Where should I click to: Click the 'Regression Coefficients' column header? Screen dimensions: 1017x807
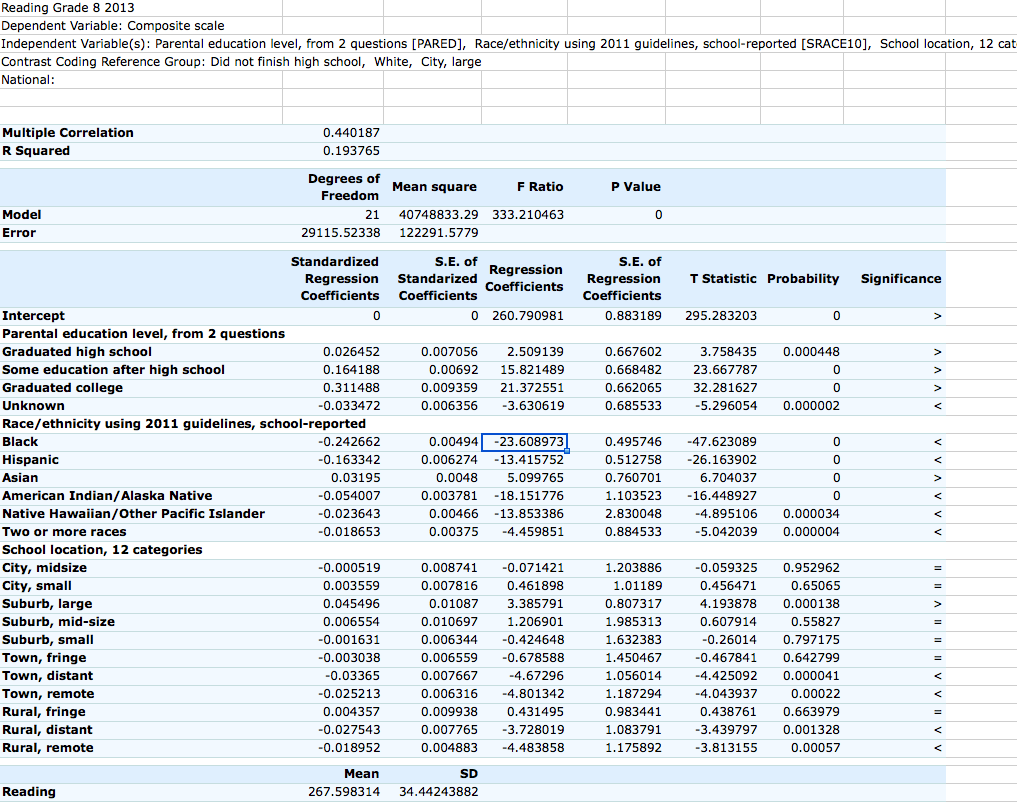point(524,278)
